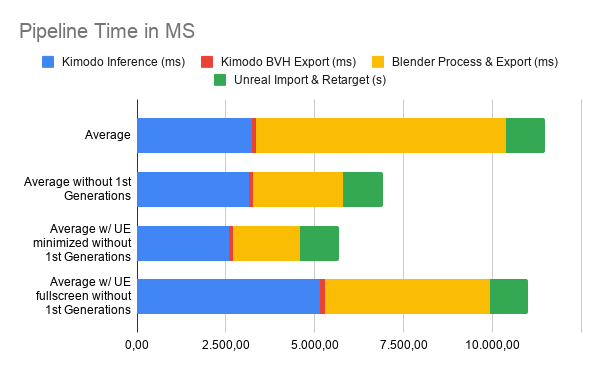Select red segment of 'UE fullscreen' bar
Image resolution: width=600 pixels, height=371 pixels.
[323, 296]
